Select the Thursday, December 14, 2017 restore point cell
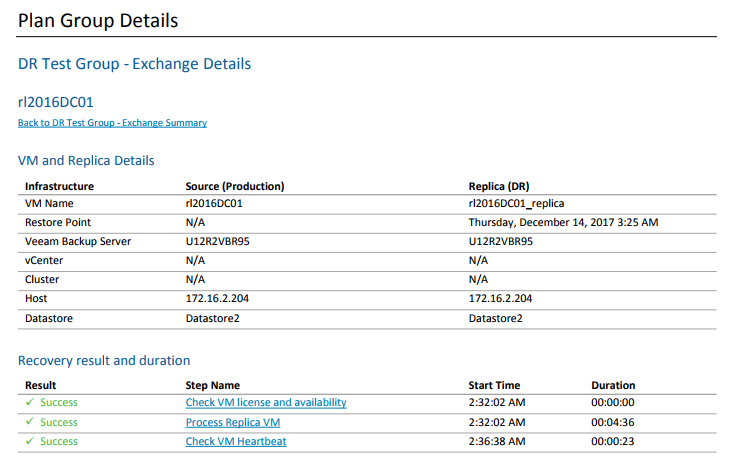The width and height of the screenshot is (747, 466). 563,222
